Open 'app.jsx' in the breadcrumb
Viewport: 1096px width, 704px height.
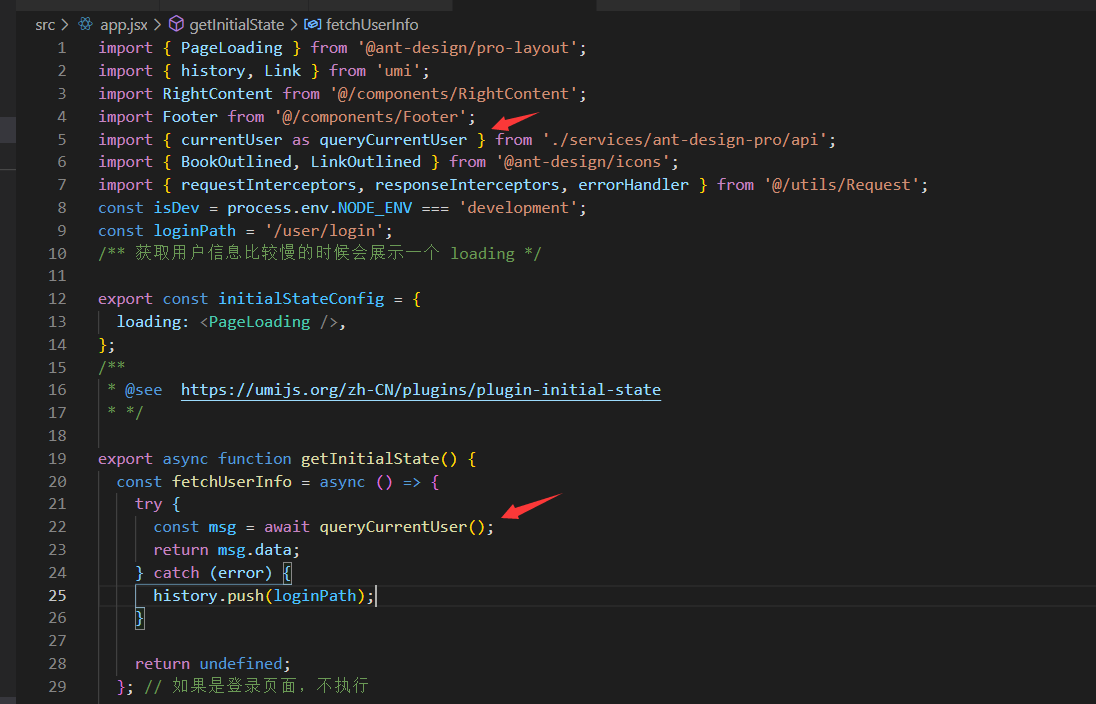click(124, 24)
